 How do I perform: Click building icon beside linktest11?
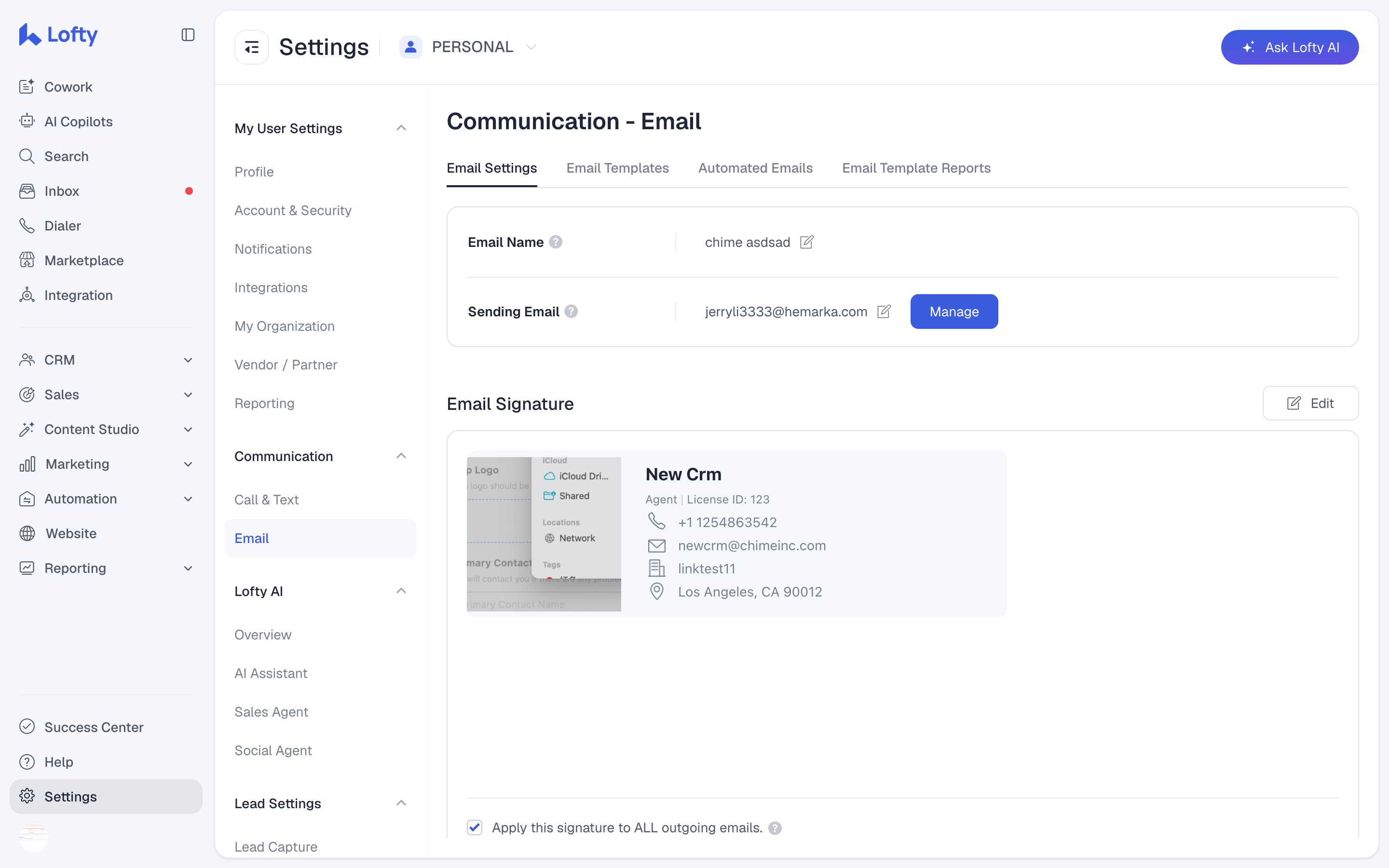click(x=656, y=569)
